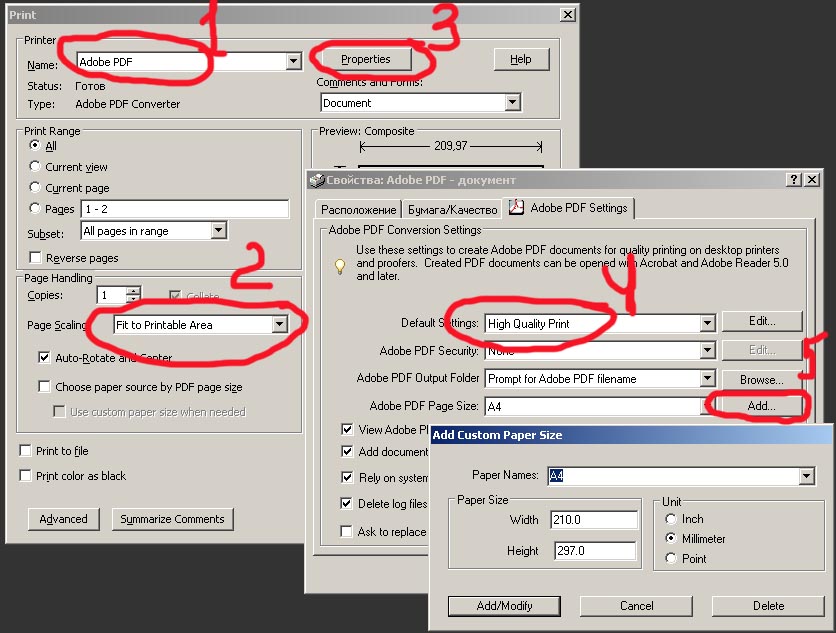Click the Height field showing 297.0

pos(596,550)
